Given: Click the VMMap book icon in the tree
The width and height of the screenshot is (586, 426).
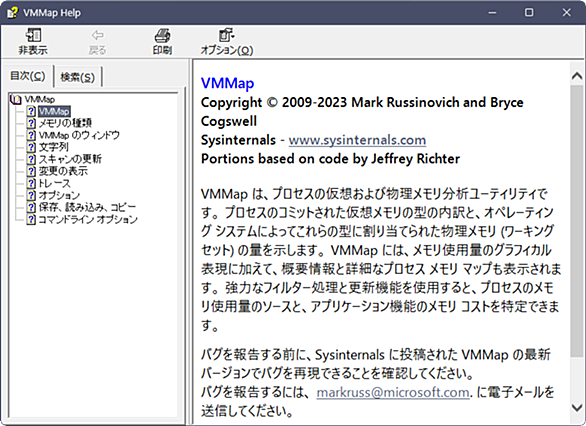Looking at the screenshot, I should (x=16, y=99).
